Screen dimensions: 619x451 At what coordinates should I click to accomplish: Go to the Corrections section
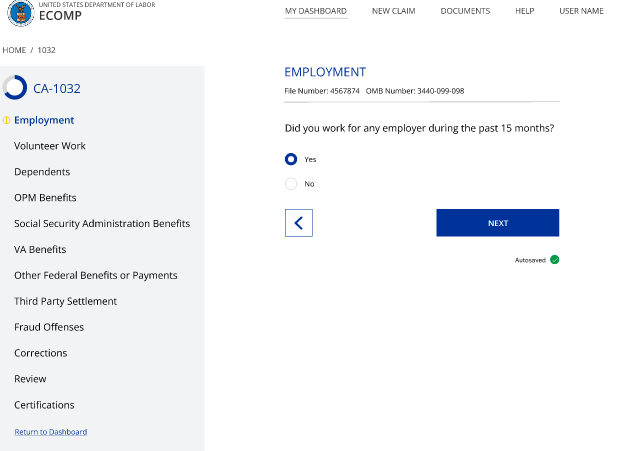click(x=41, y=353)
